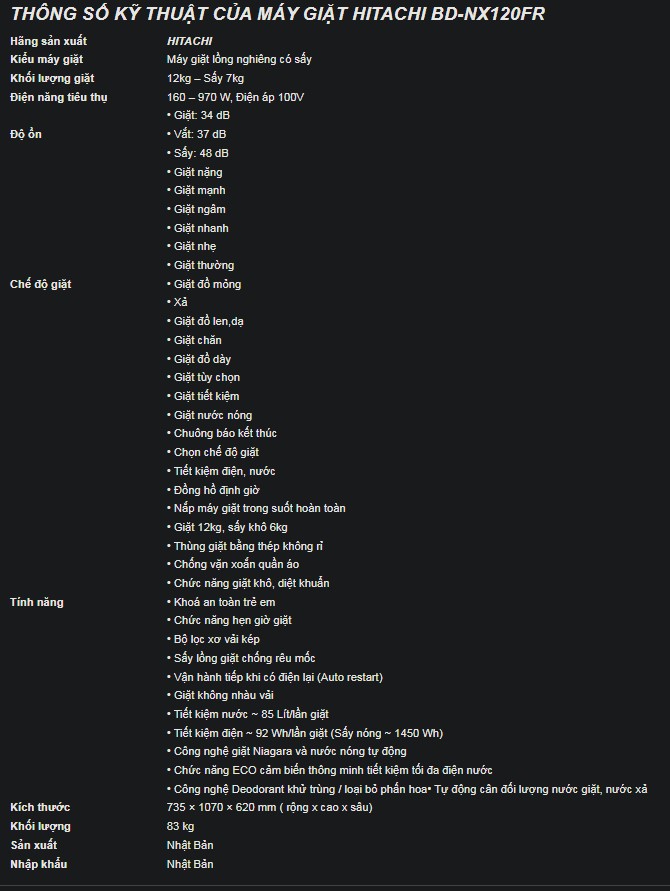
Task: Click the 'Hãng sản xuất' label
Action: click(x=48, y=41)
